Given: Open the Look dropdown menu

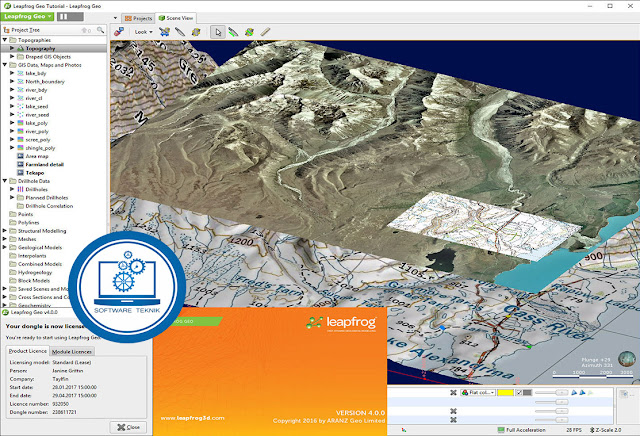Looking at the screenshot, I should tap(143, 32).
